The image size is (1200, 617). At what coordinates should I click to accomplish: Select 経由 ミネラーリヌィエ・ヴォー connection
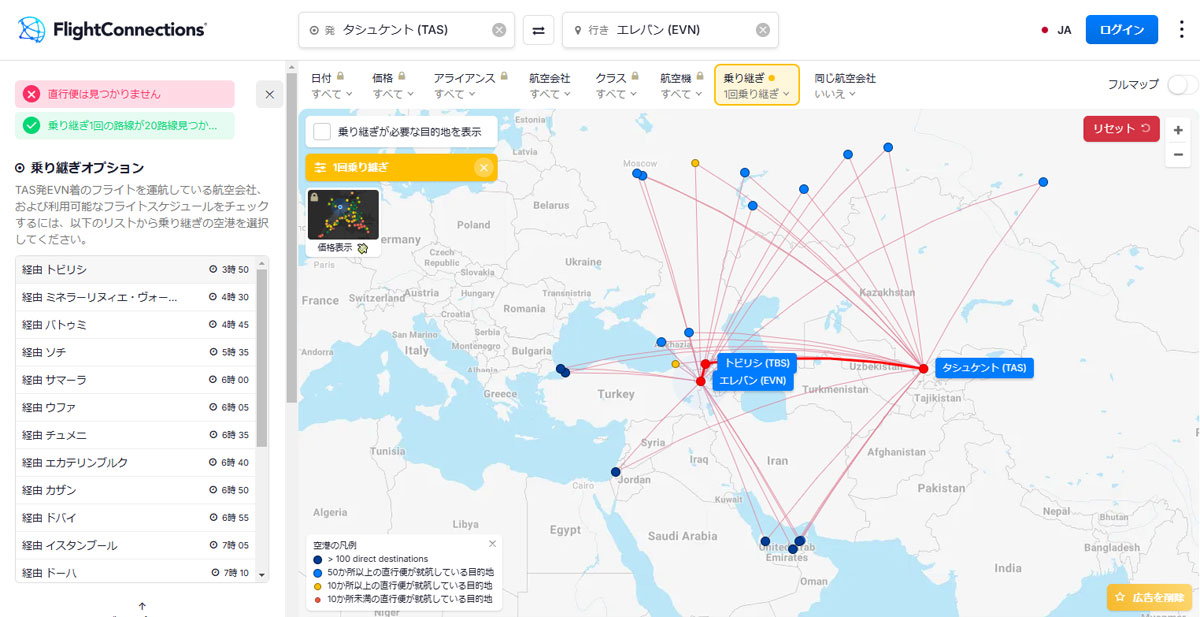pos(136,297)
